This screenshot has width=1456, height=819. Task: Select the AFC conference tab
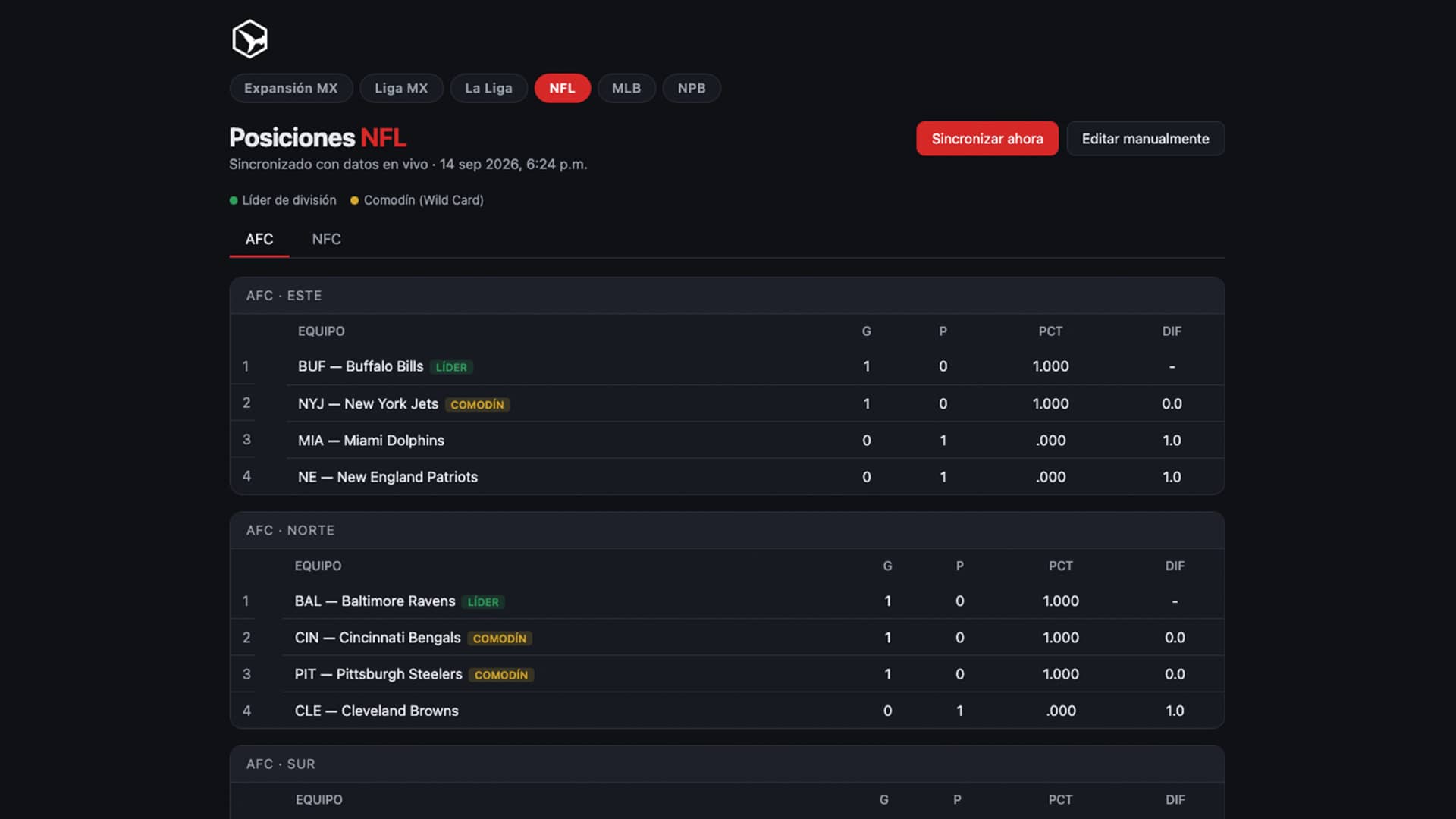(259, 239)
